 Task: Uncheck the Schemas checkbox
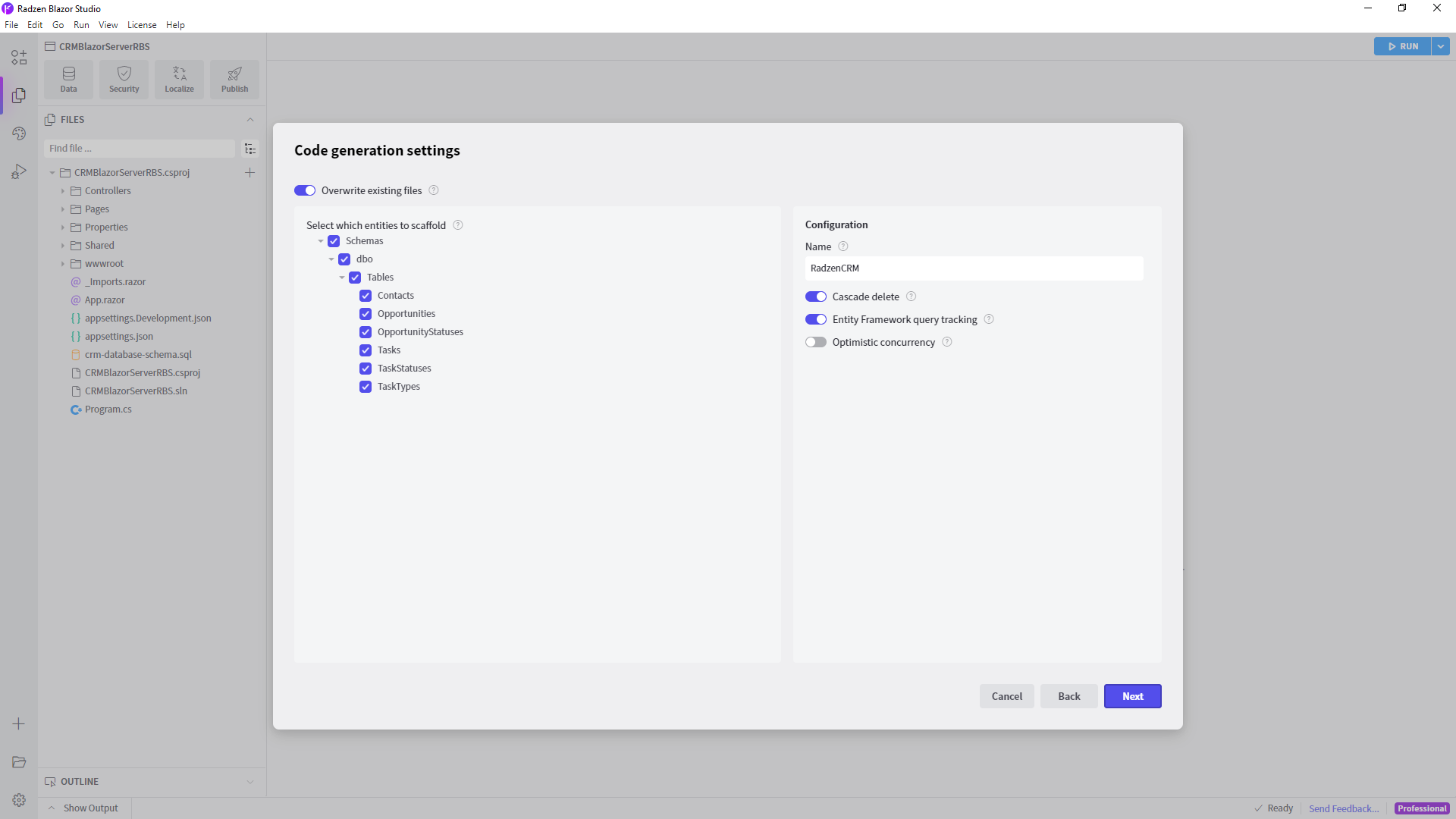(334, 241)
